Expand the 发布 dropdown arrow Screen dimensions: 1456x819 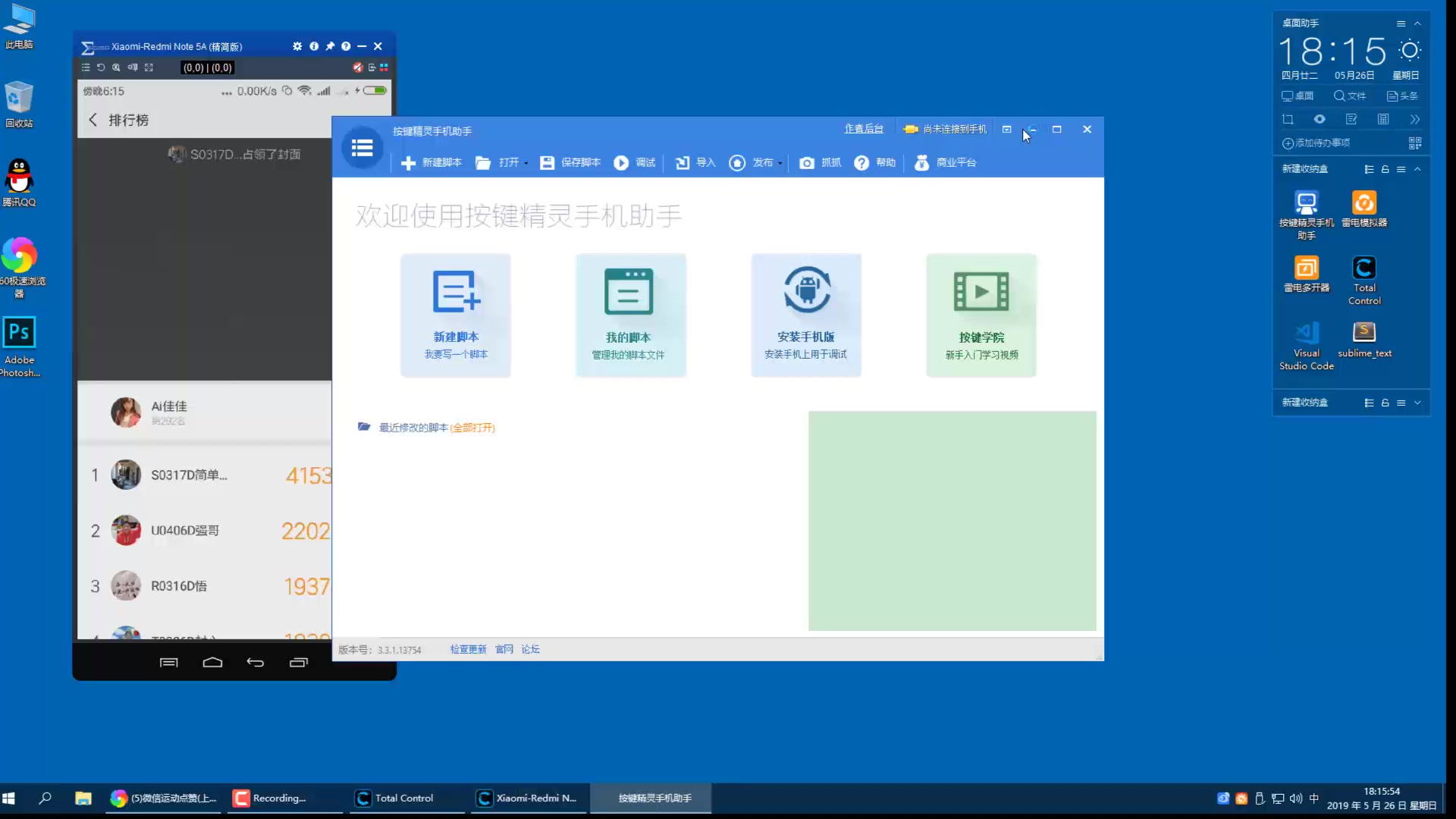pos(780,163)
